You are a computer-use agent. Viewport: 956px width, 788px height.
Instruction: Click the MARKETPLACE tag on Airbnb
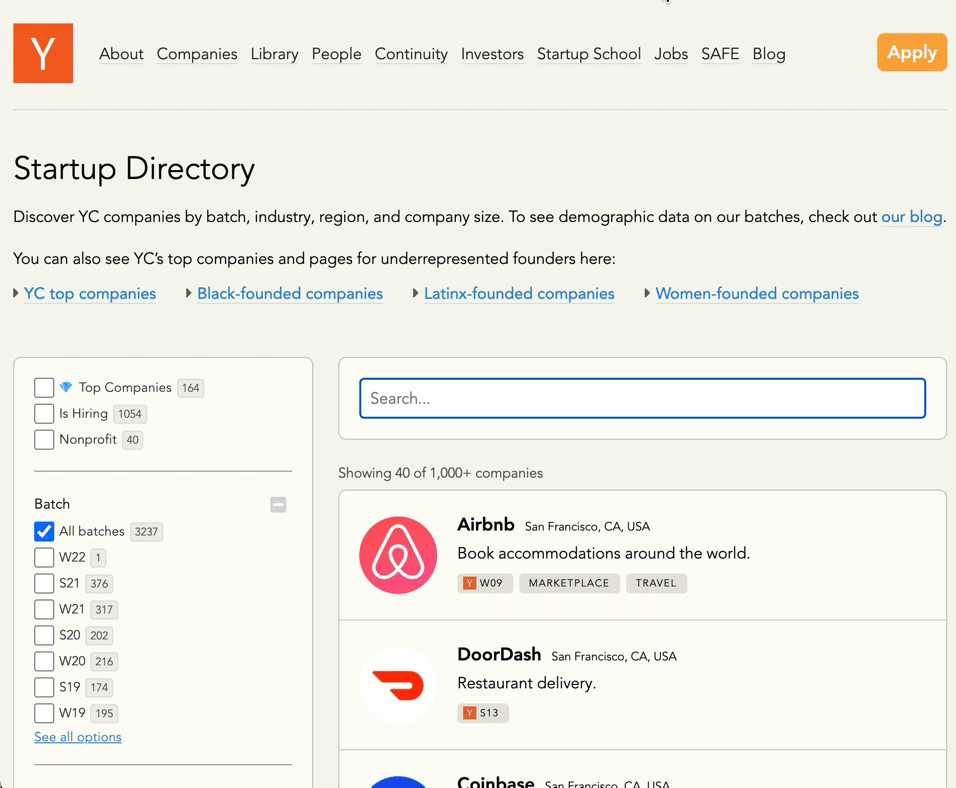pos(569,583)
